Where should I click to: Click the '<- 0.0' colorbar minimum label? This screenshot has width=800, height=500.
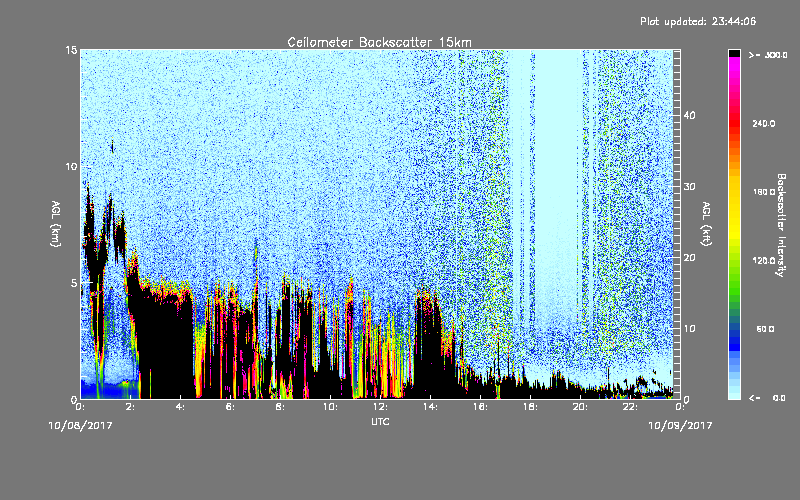coord(767,398)
